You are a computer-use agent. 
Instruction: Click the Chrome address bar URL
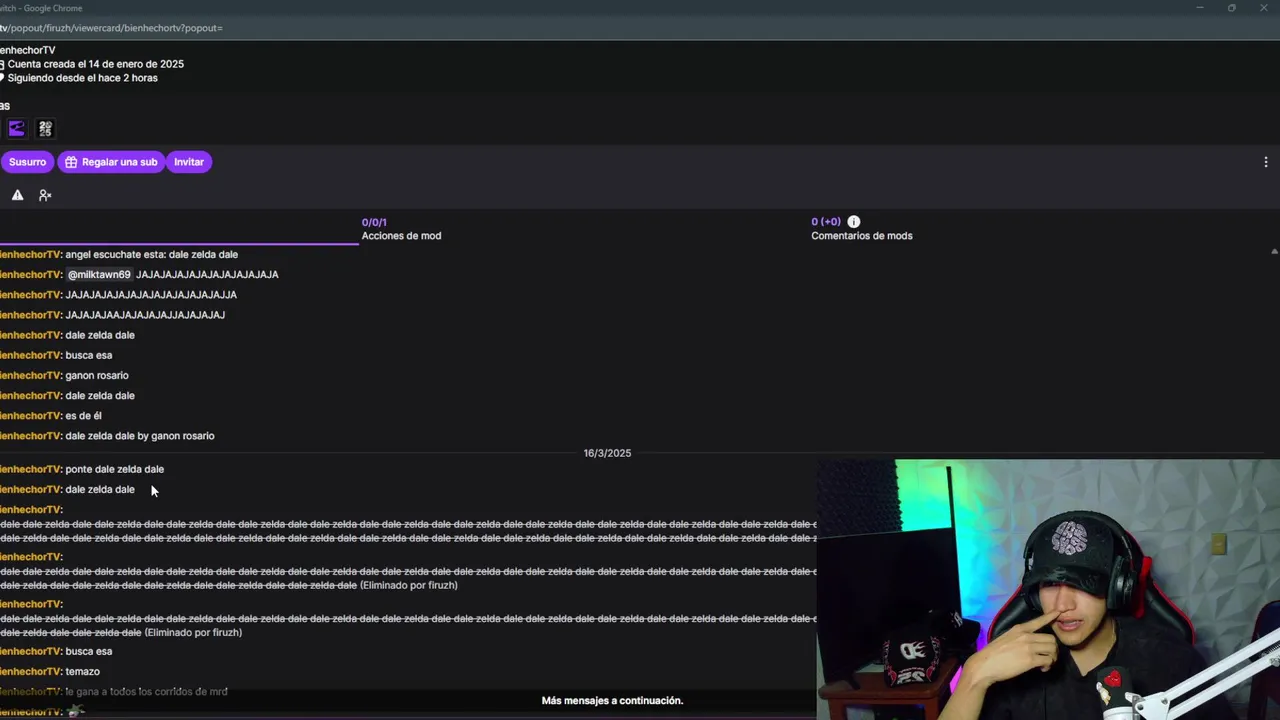click(111, 28)
